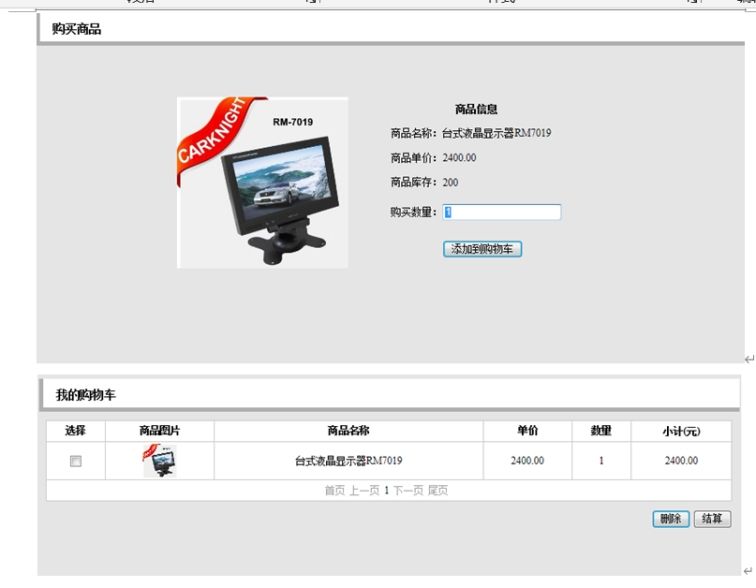Click the 商品名称 column header in cart

349,430
